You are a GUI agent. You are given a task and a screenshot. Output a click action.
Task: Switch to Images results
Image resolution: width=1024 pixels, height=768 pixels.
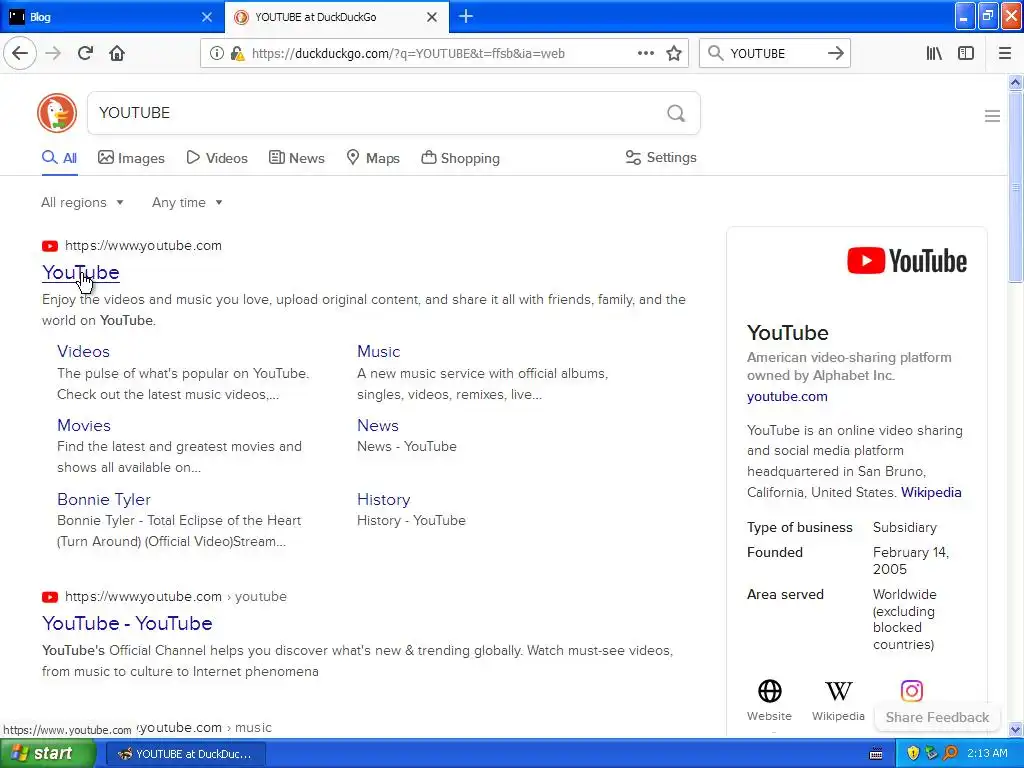pyautogui.click(x=131, y=158)
